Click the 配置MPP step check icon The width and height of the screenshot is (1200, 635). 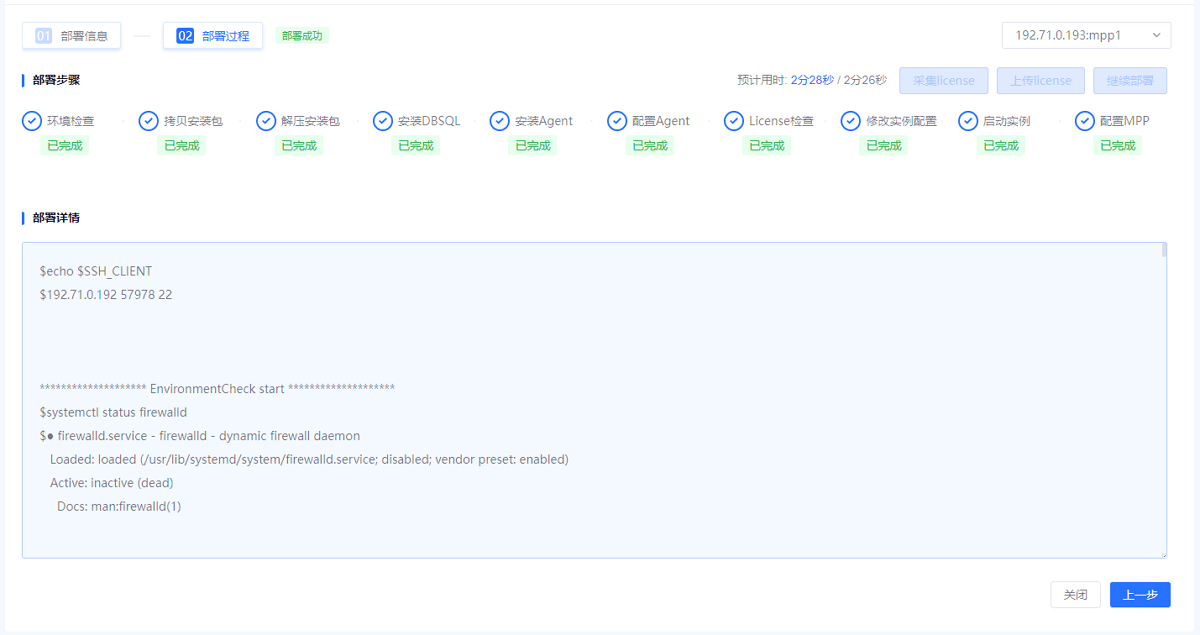(x=1085, y=121)
